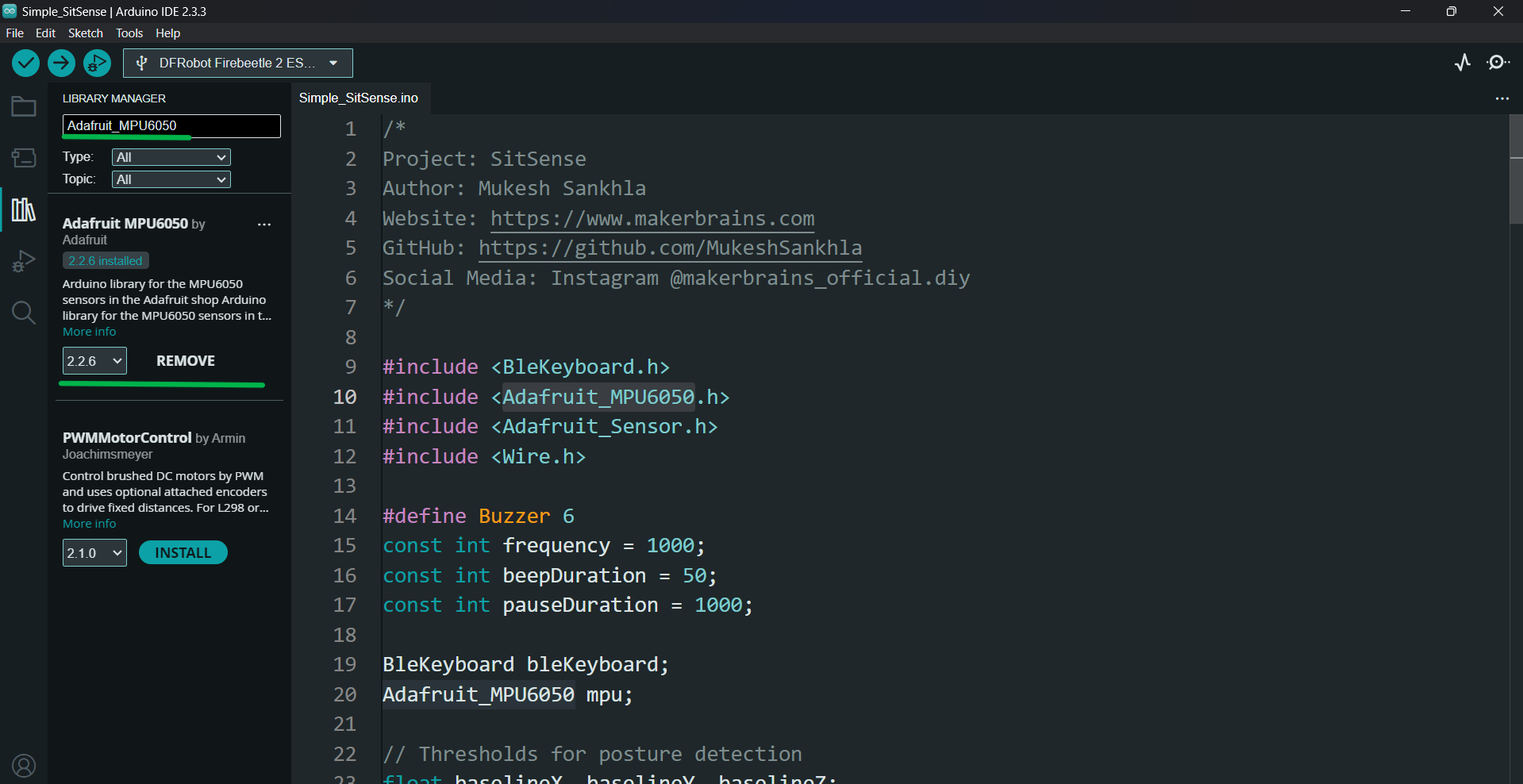Click the Upload arrow button

(61, 63)
